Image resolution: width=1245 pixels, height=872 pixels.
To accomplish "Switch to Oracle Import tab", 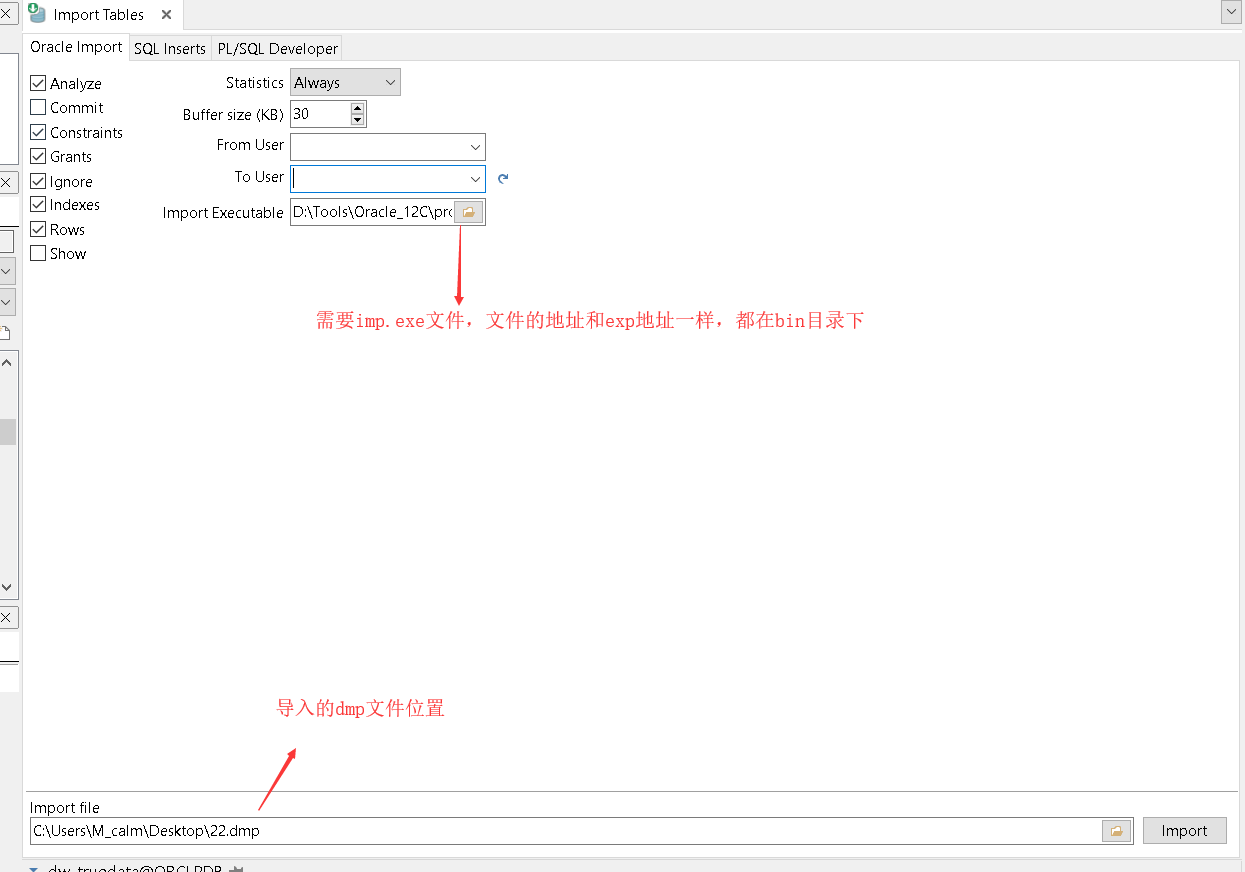I will 76,47.
